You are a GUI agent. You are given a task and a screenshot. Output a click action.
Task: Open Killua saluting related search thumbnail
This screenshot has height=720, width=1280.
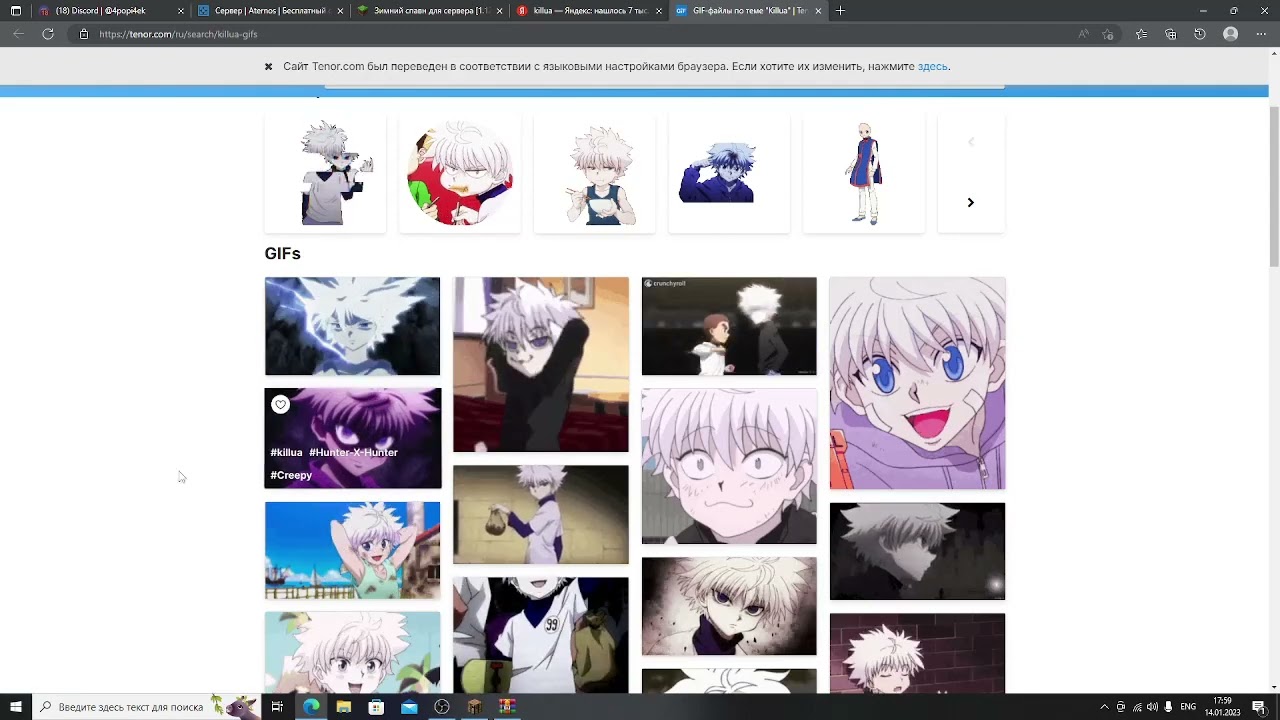pyautogui.click(x=729, y=173)
